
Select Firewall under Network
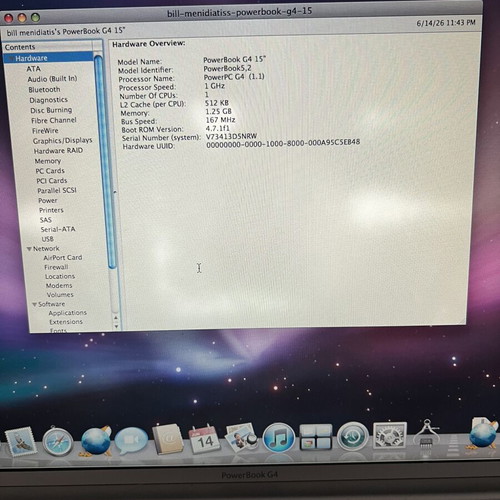[56, 267]
